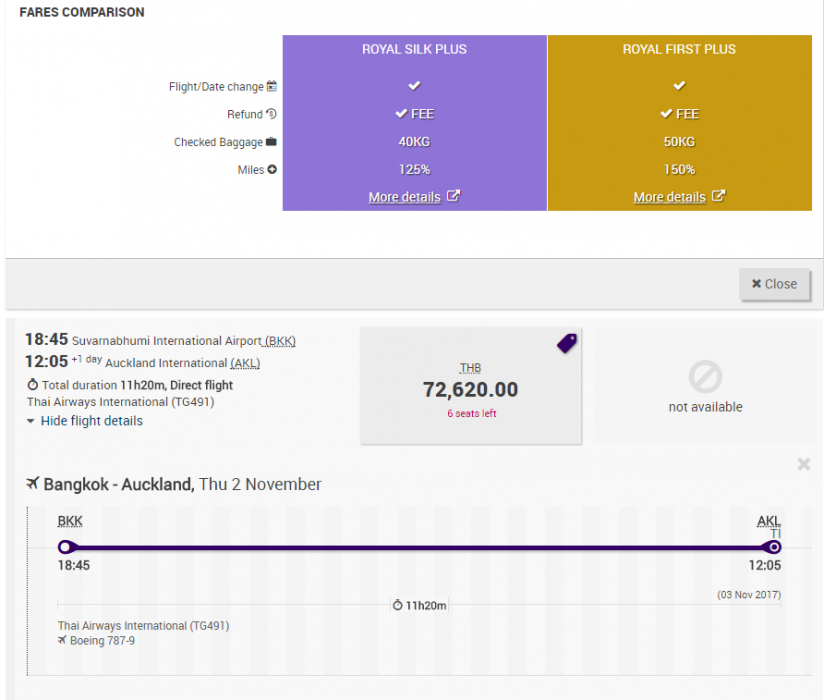Click the Close button

tap(775, 284)
